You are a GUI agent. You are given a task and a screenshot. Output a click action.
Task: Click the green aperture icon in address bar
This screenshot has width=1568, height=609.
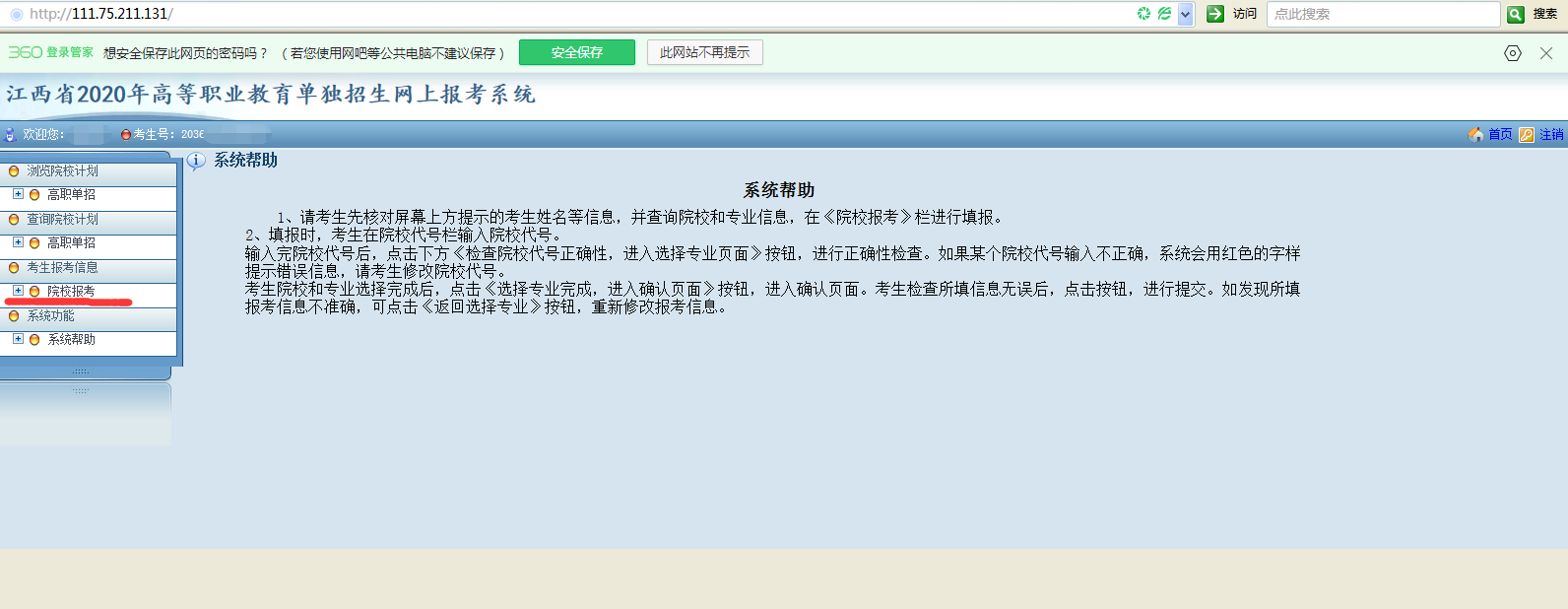[1143, 14]
